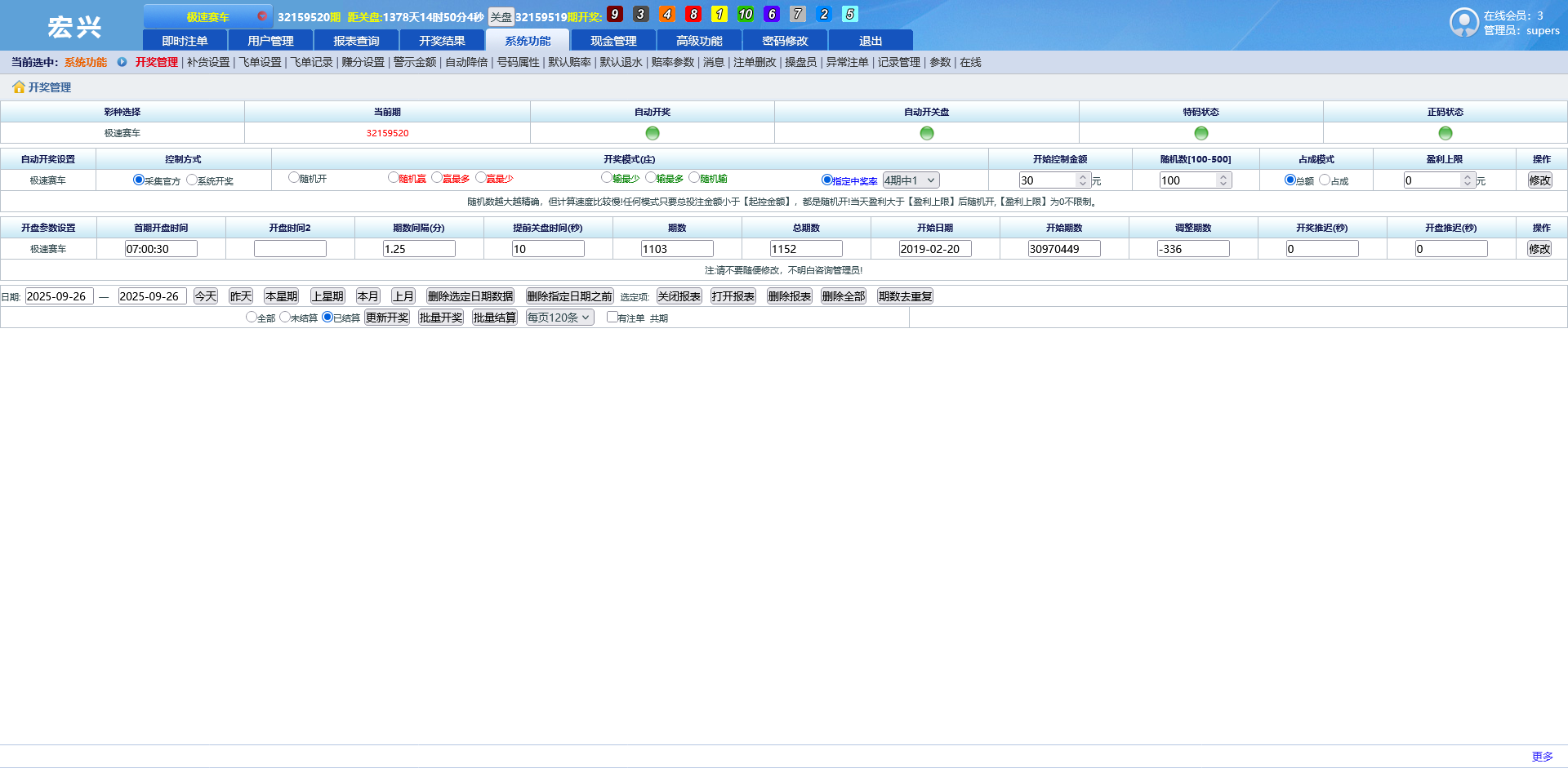The height and width of the screenshot is (773, 1568).
Task: Click the 批量开奖 button
Action: 441,318
